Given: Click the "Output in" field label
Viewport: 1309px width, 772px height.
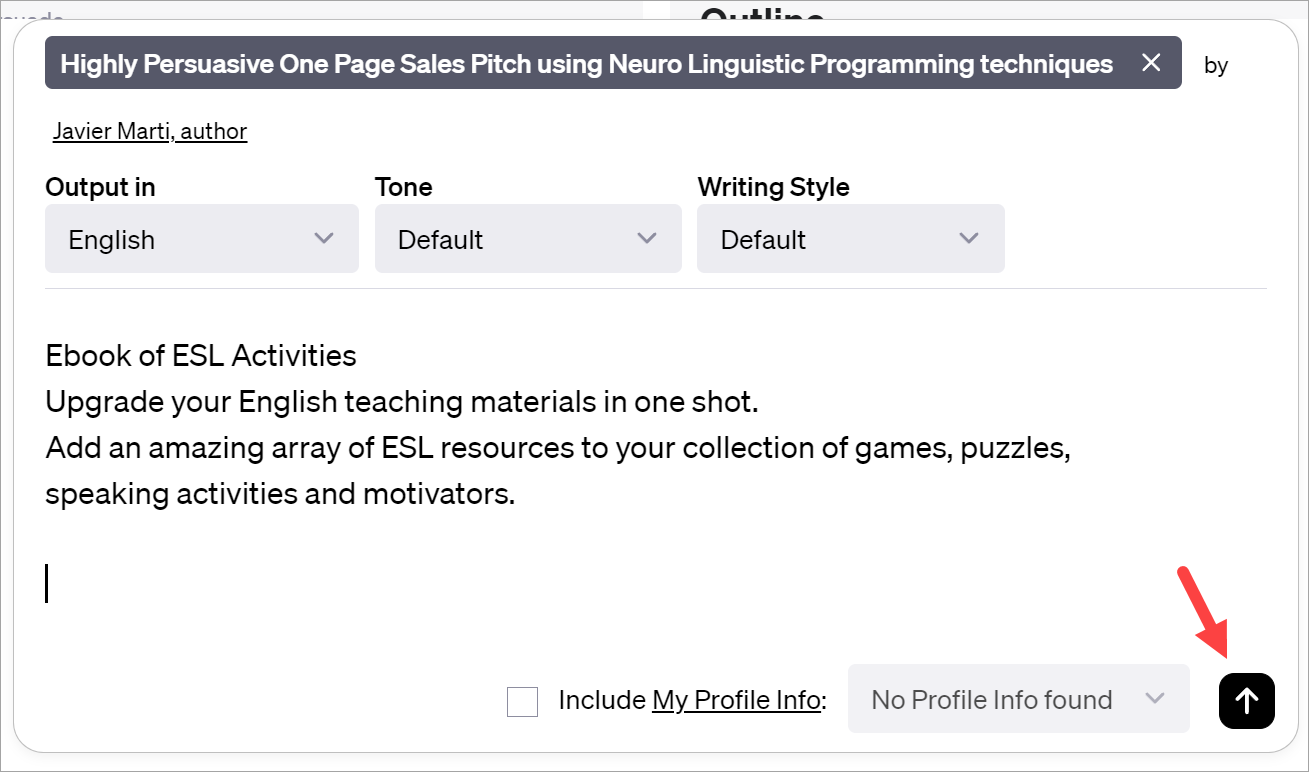Looking at the screenshot, I should tap(100, 187).
